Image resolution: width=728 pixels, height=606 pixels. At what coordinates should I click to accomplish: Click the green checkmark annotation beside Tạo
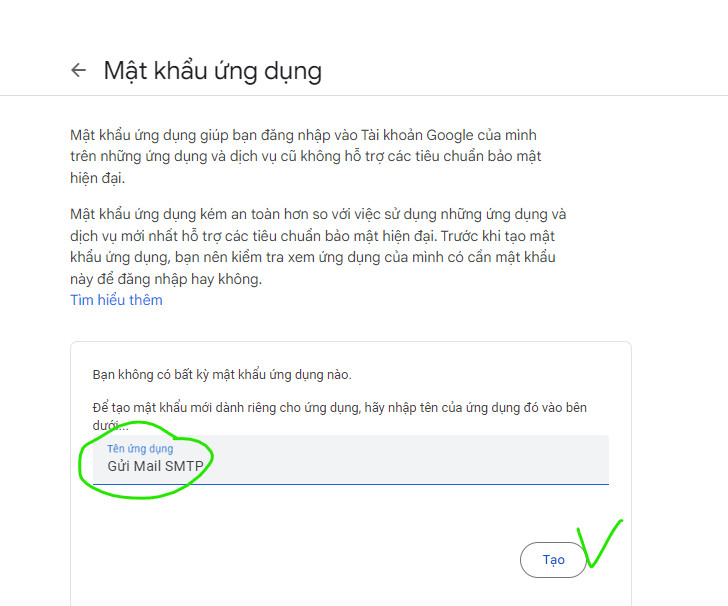600,542
